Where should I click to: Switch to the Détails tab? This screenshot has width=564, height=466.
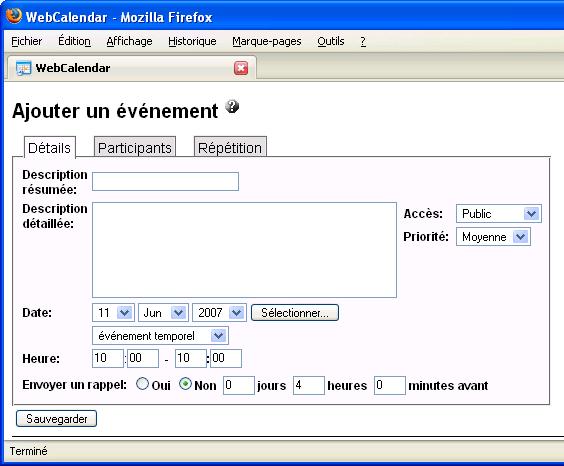coord(50,148)
